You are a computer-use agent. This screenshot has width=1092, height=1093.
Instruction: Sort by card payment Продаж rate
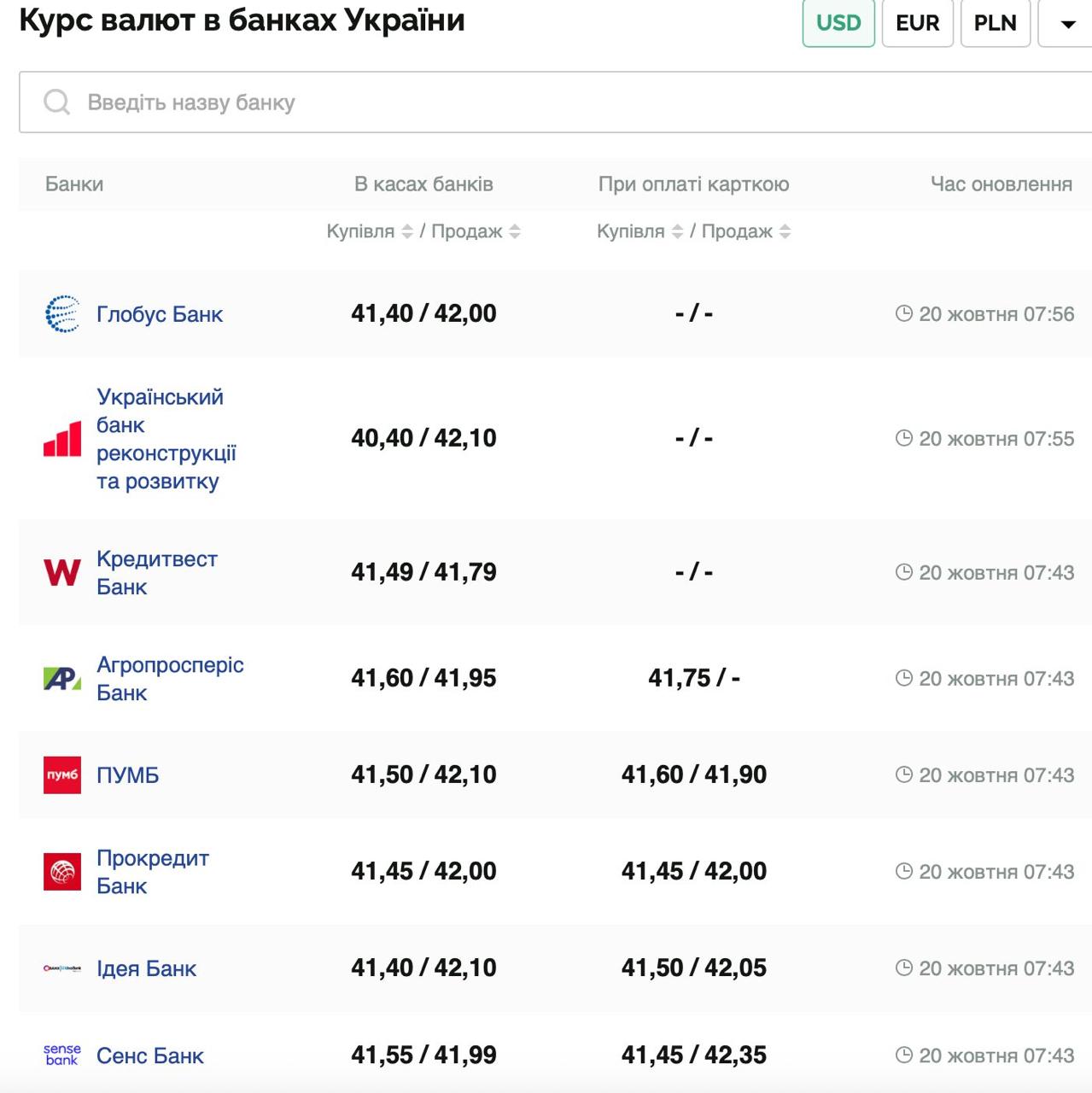[x=785, y=231]
